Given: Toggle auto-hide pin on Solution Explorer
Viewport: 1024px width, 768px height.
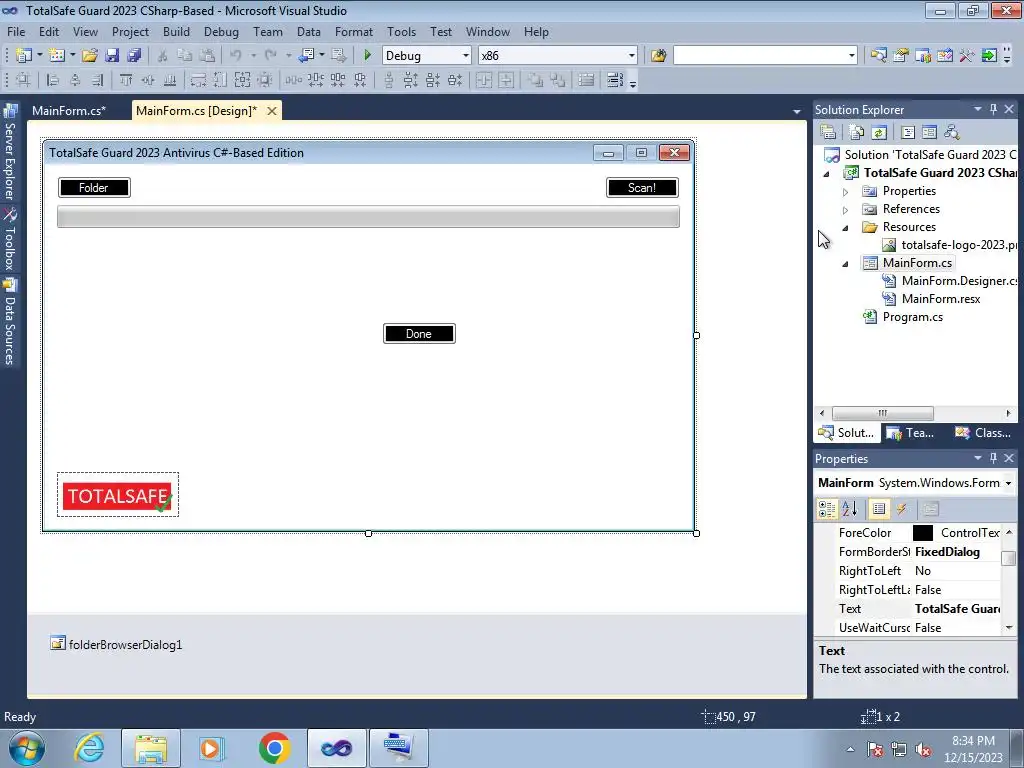Looking at the screenshot, I should tap(993, 109).
